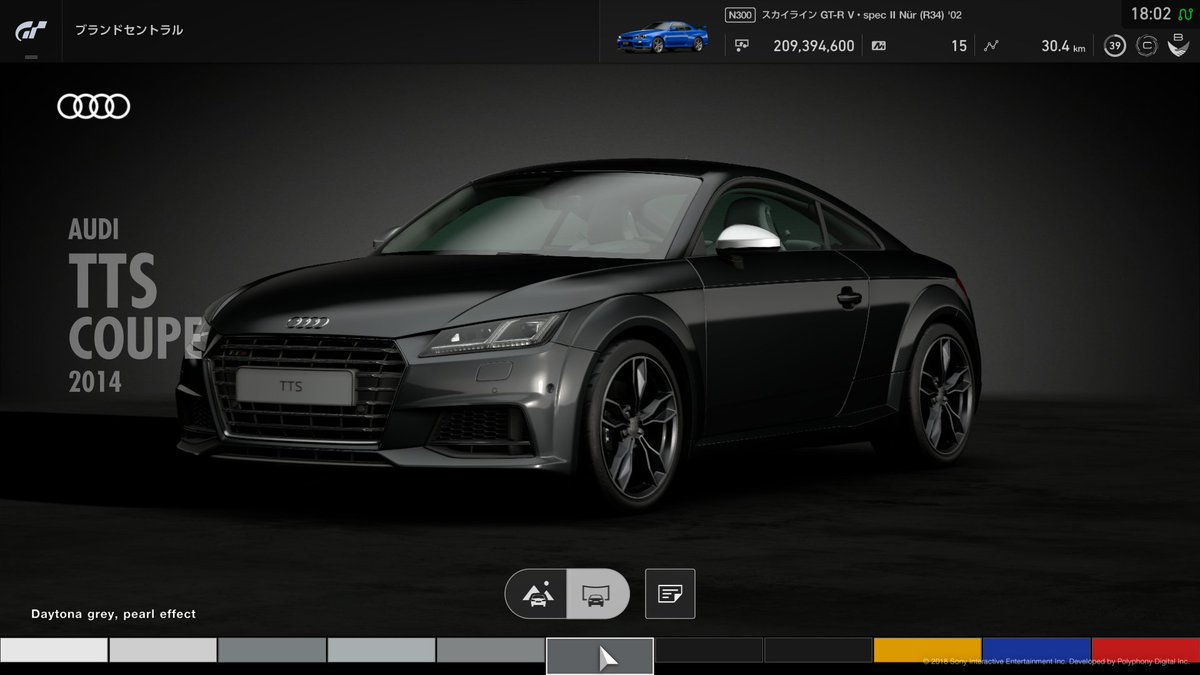Click the distance route icon beside 30.4 km
This screenshot has width=1200, height=675.
coord(991,45)
